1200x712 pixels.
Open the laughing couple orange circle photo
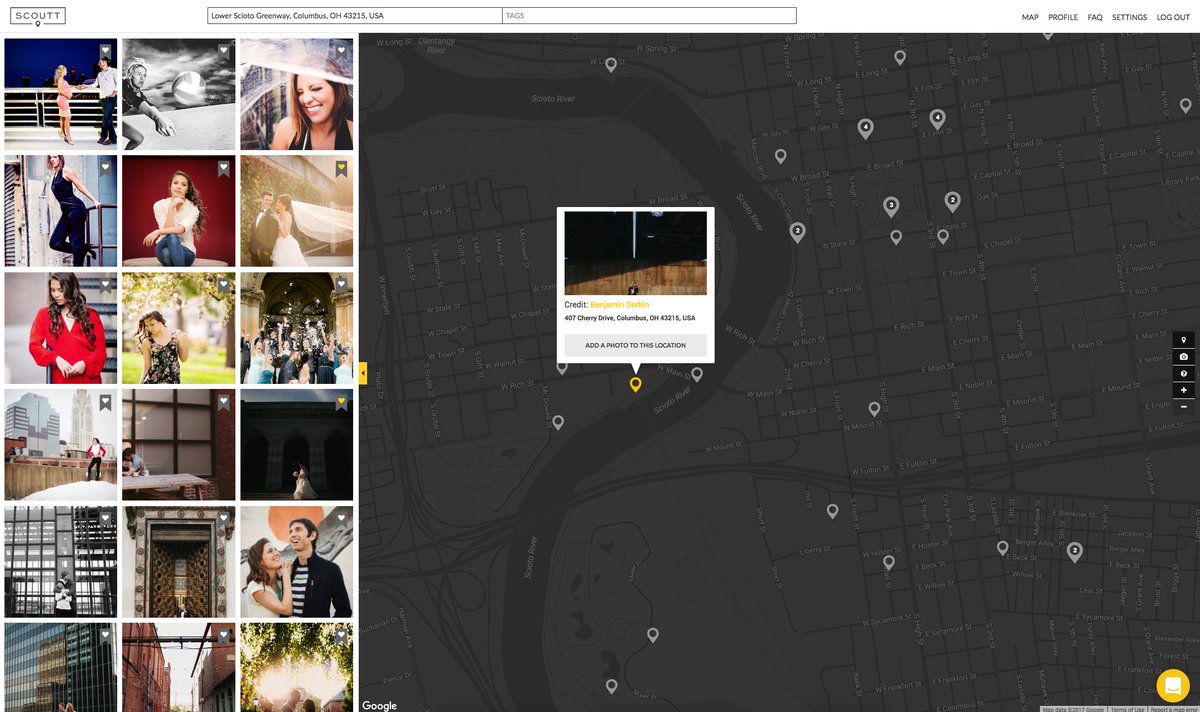point(296,562)
